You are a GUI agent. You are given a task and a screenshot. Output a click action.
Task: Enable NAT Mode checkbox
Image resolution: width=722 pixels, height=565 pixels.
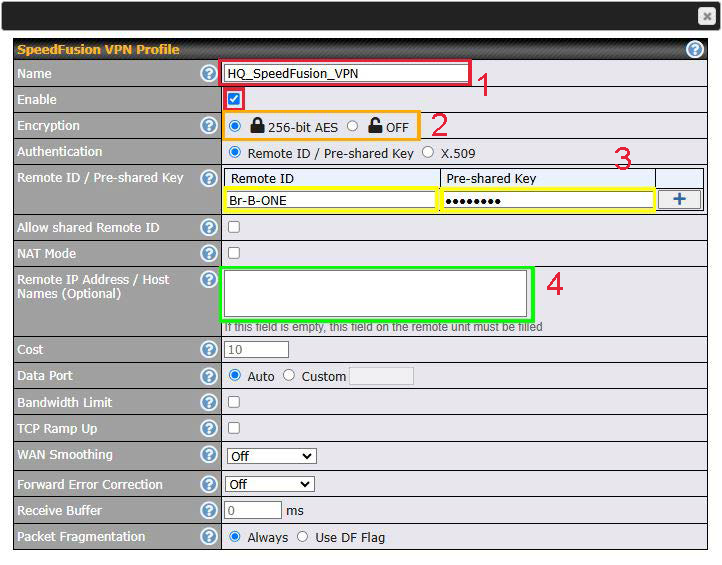point(234,253)
